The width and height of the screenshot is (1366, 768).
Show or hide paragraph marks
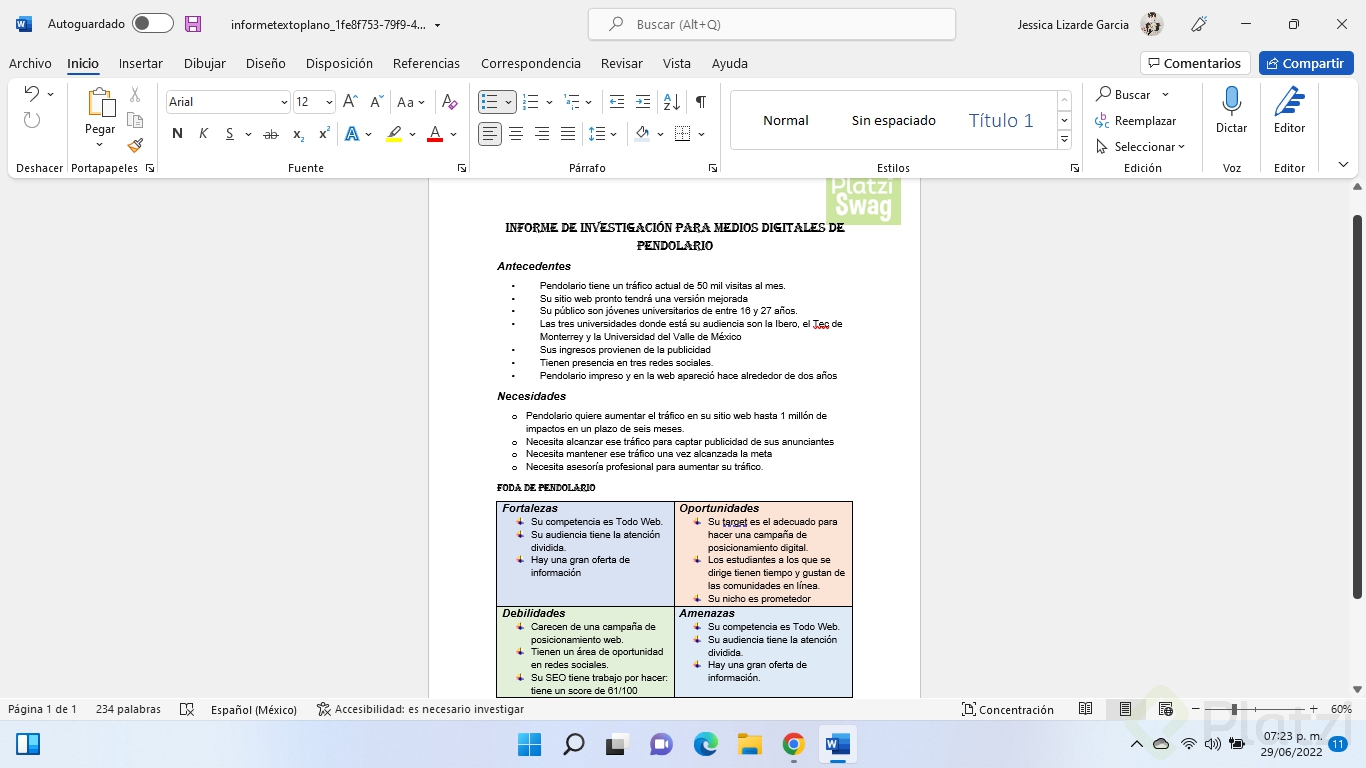tap(701, 102)
